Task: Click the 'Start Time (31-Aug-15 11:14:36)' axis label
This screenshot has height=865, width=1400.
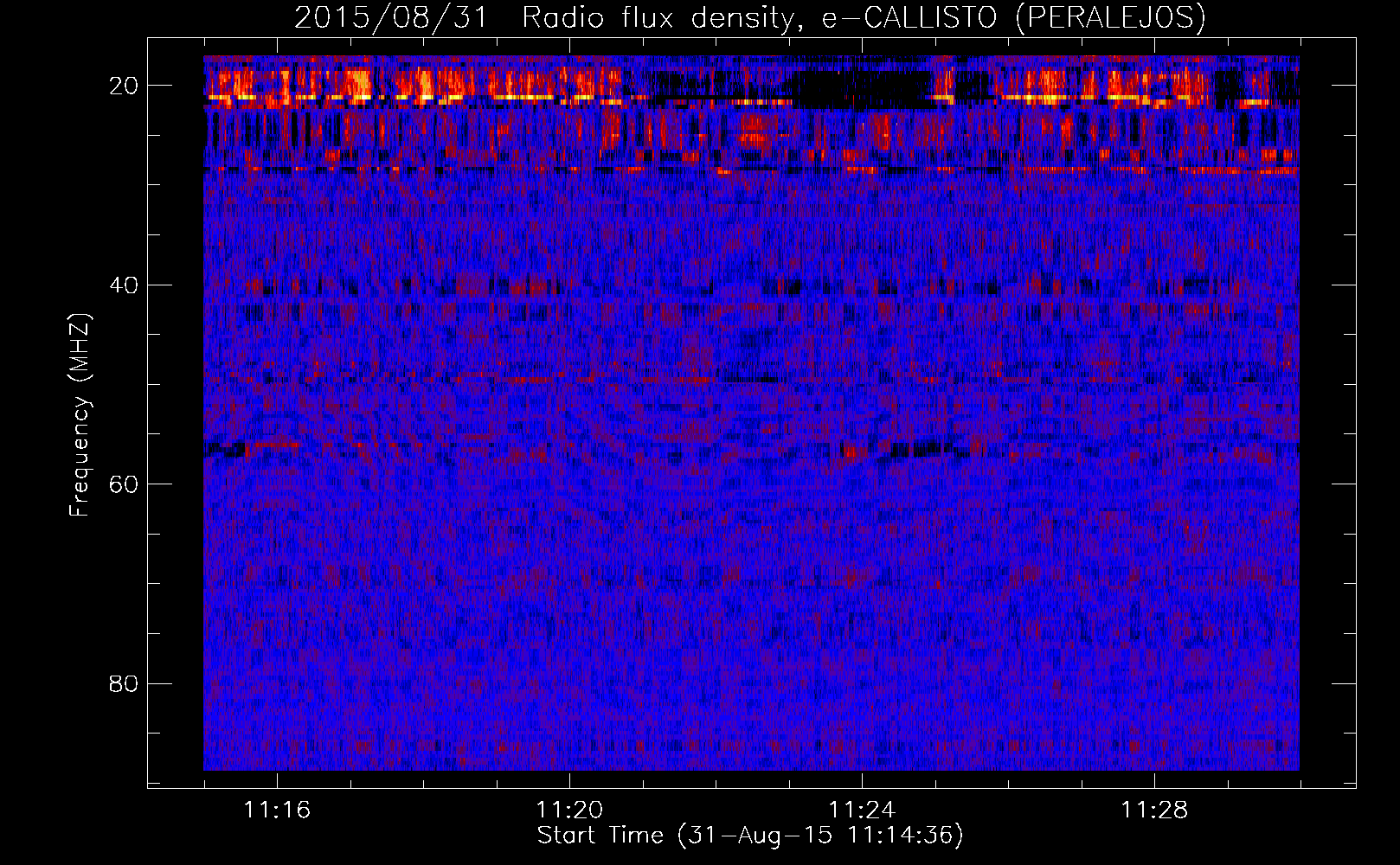Action: (750, 836)
